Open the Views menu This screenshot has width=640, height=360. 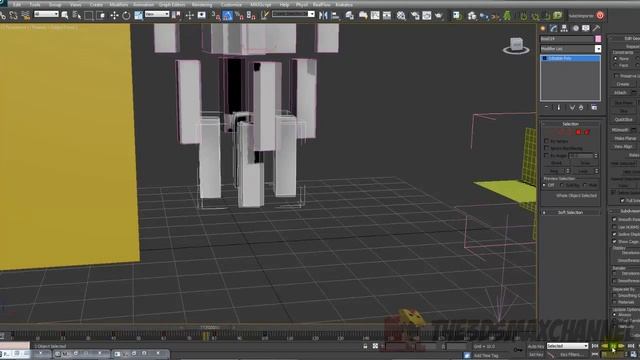[x=76, y=4]
